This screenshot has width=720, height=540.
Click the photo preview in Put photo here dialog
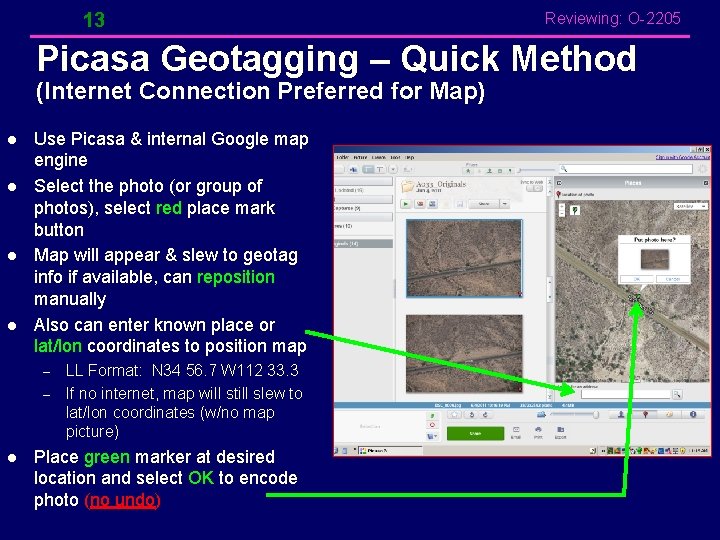point(655,259)
